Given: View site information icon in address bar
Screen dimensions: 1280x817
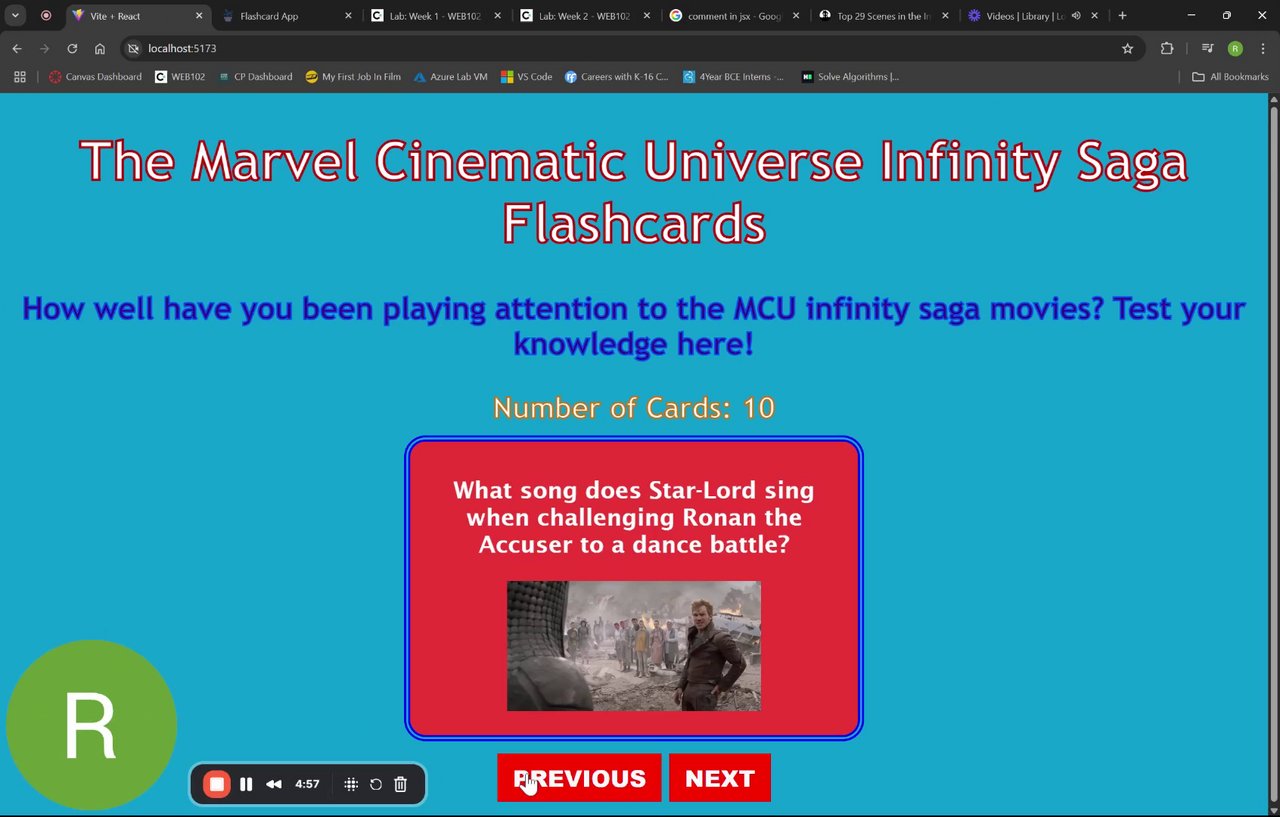Looking at the screenshot, I should coord(133,48).
